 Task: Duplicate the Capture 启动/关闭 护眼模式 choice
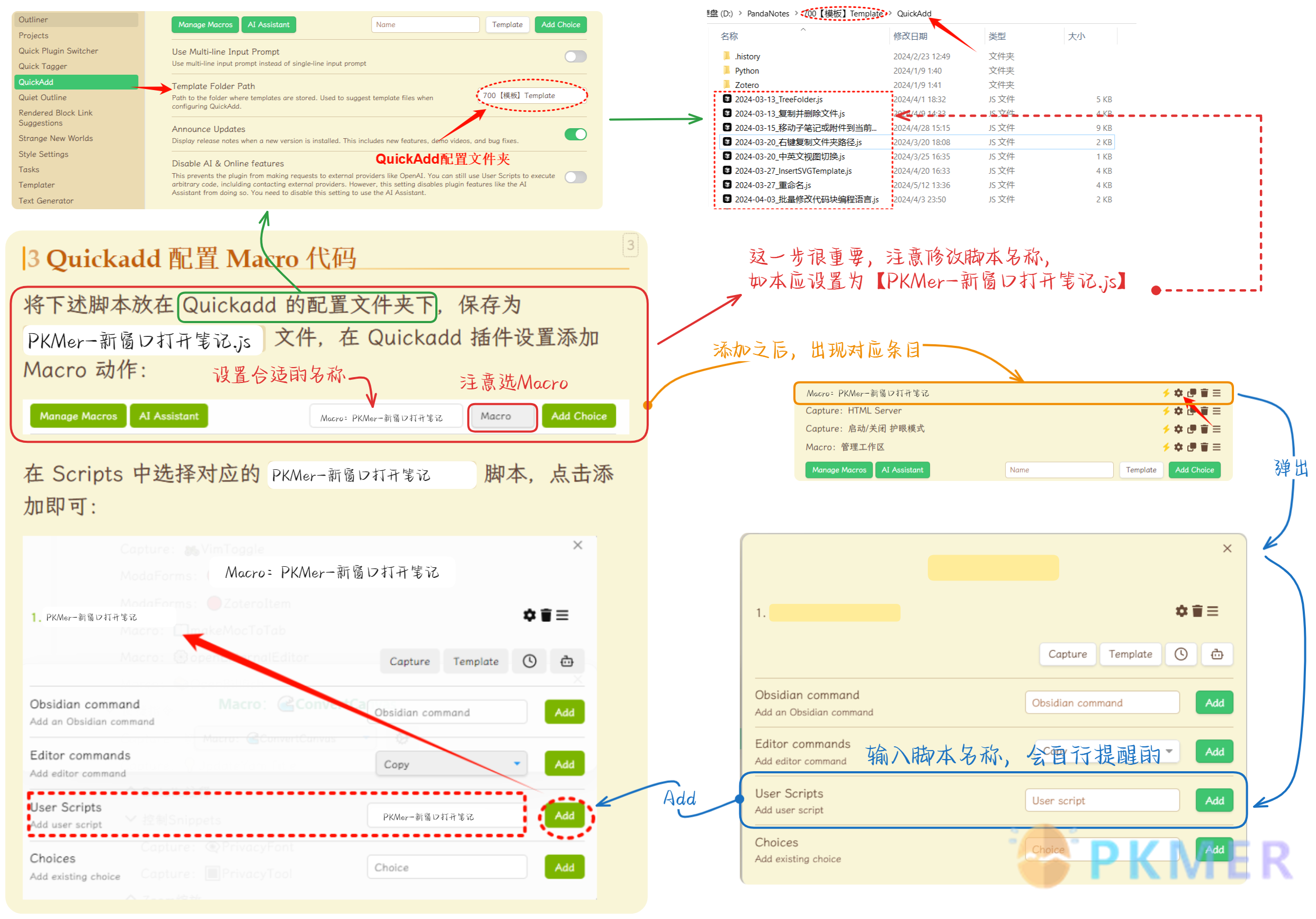coord(1192,429)
